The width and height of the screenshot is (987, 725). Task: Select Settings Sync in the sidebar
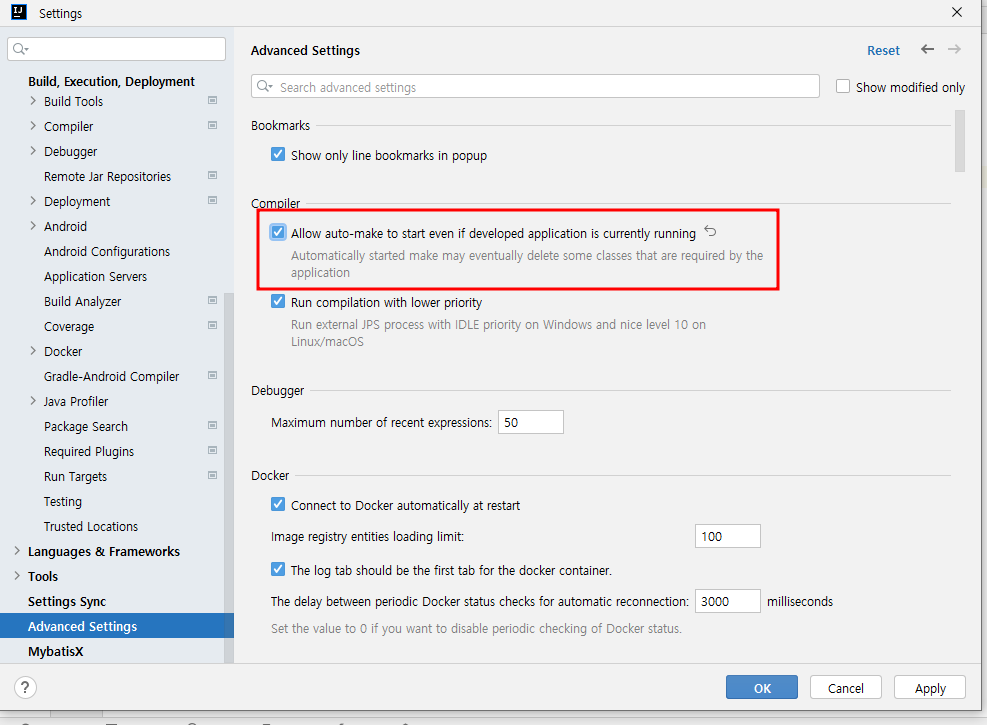[67, 602]
